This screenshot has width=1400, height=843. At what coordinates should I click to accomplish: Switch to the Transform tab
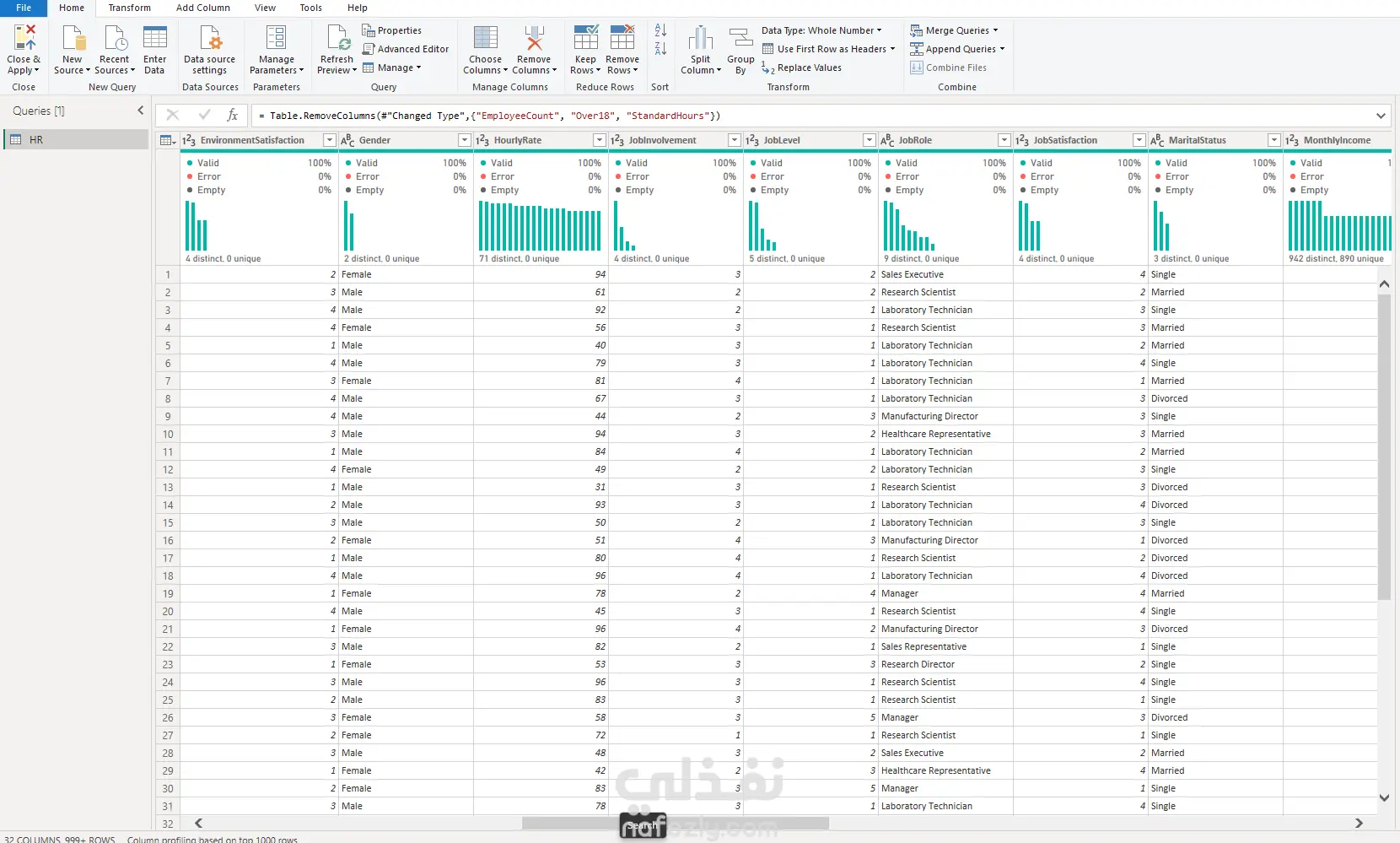(130, 8)
